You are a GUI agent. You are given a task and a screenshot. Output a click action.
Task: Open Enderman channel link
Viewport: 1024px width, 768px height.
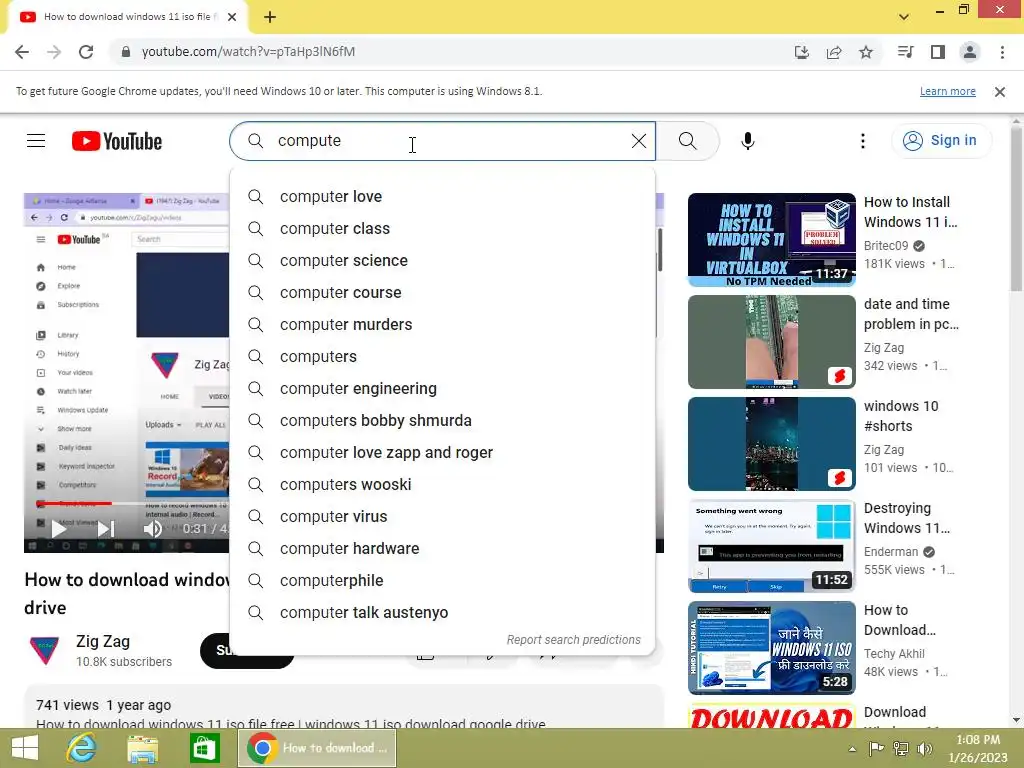pyautogui.click(x=891, y=551)
